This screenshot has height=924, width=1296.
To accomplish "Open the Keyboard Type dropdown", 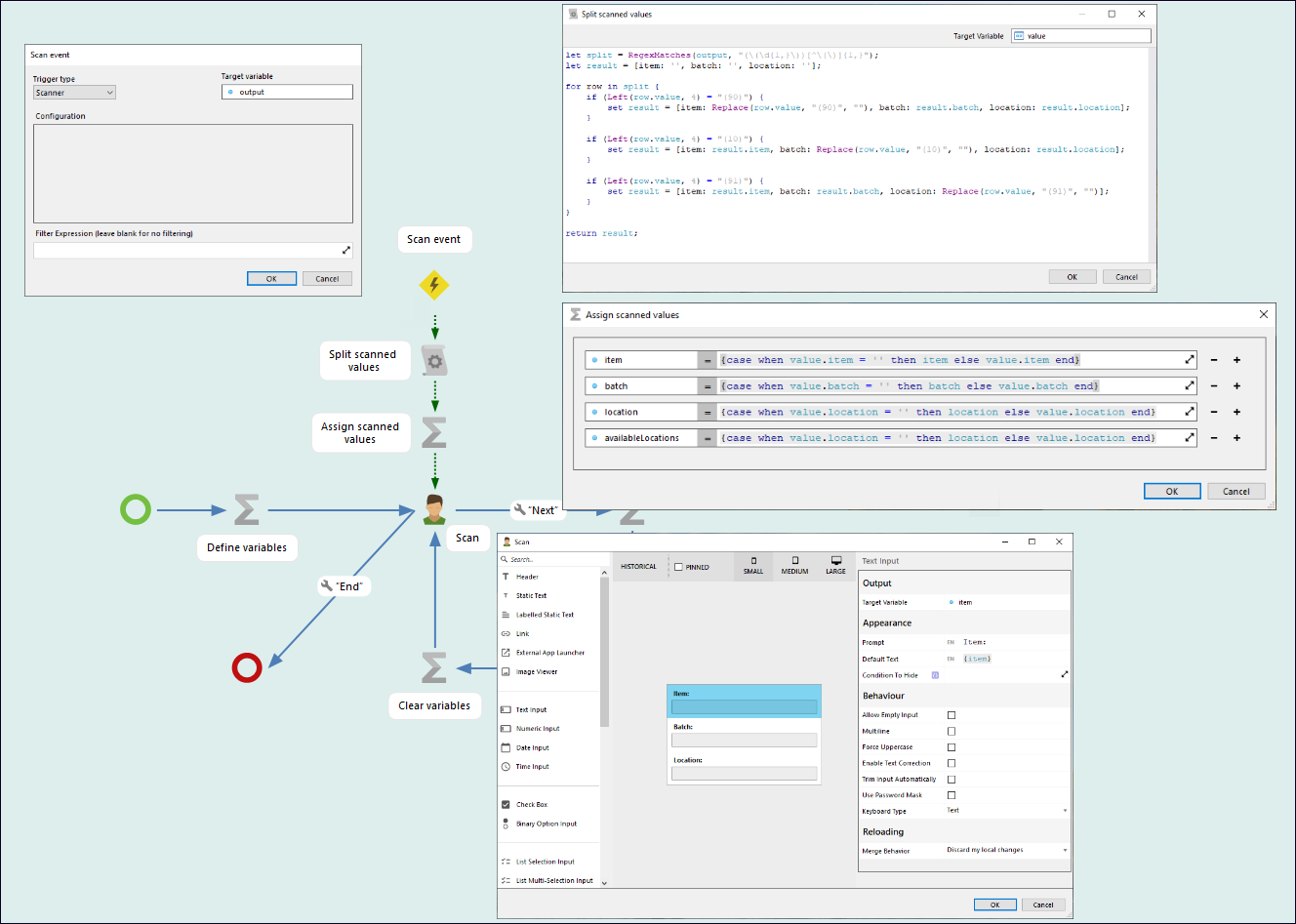I will (x=1006, y=811).
